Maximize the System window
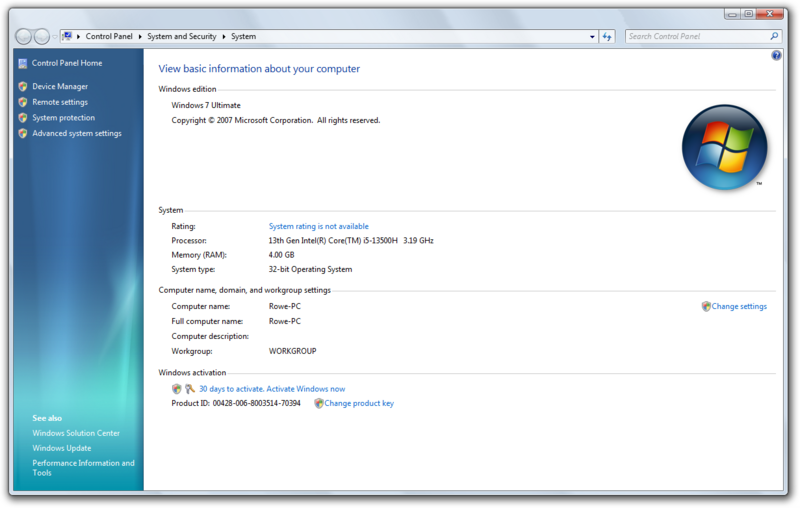This screenshot has height=508, width=800. pos(748,14)
